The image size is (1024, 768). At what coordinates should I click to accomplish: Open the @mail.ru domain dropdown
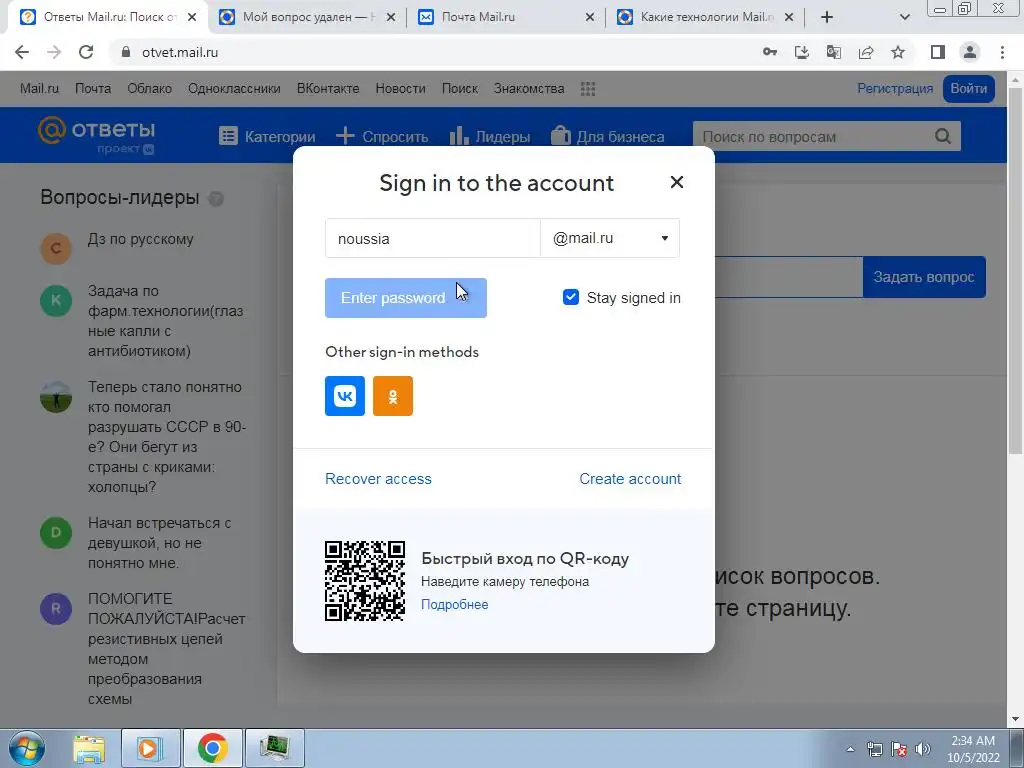610,238
